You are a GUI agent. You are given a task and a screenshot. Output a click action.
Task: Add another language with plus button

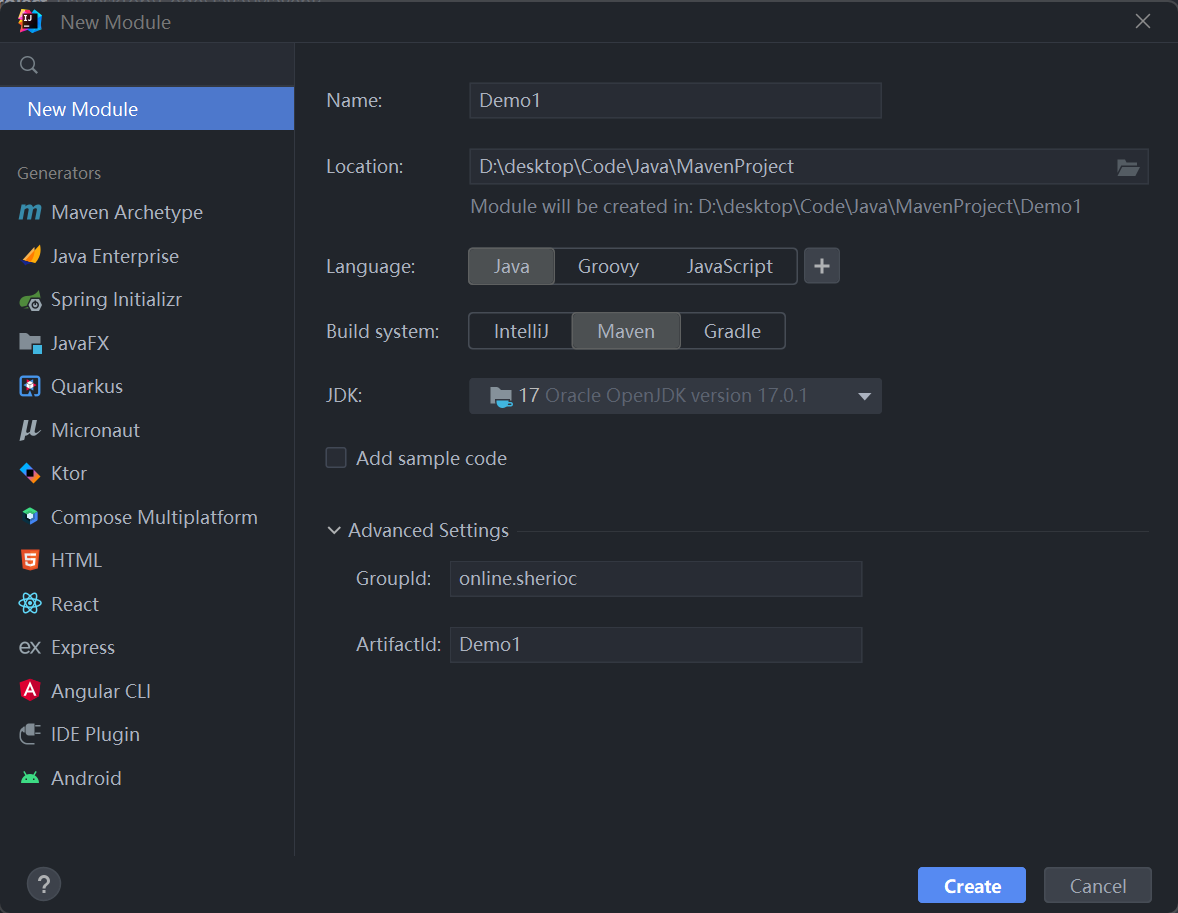pyautogui.click(x=822, y=267)
